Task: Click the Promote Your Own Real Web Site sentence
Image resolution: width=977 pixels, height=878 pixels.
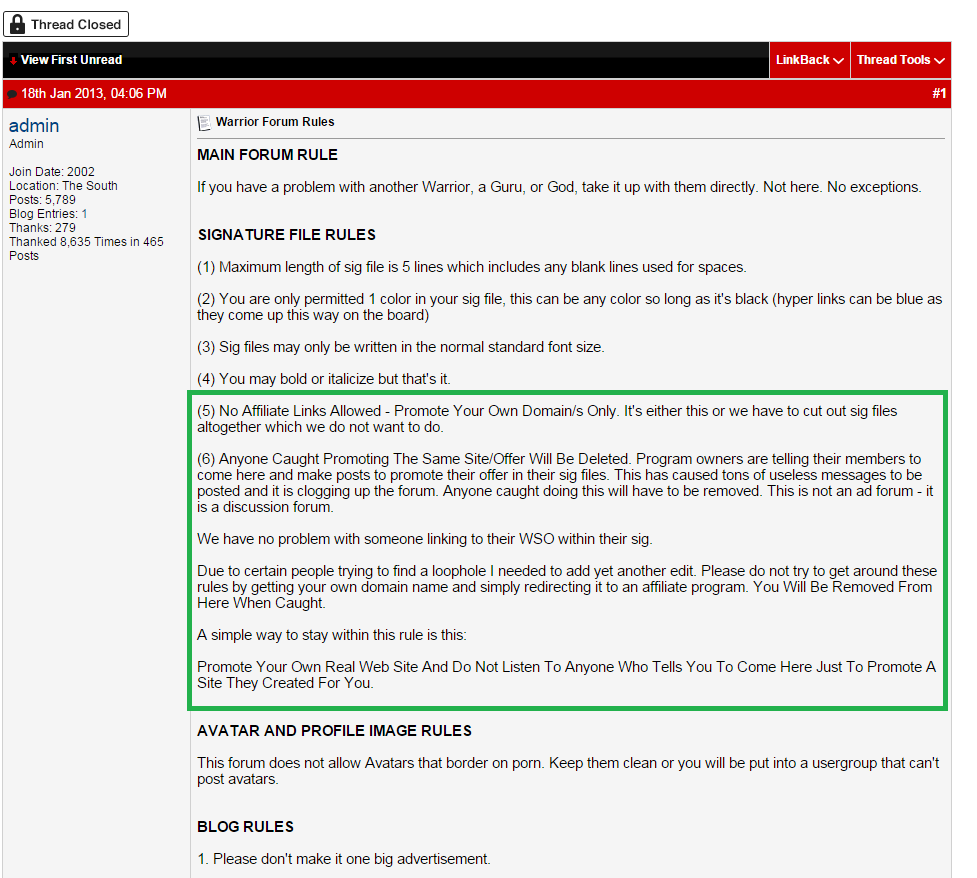Action: click(x=566, y=675)
